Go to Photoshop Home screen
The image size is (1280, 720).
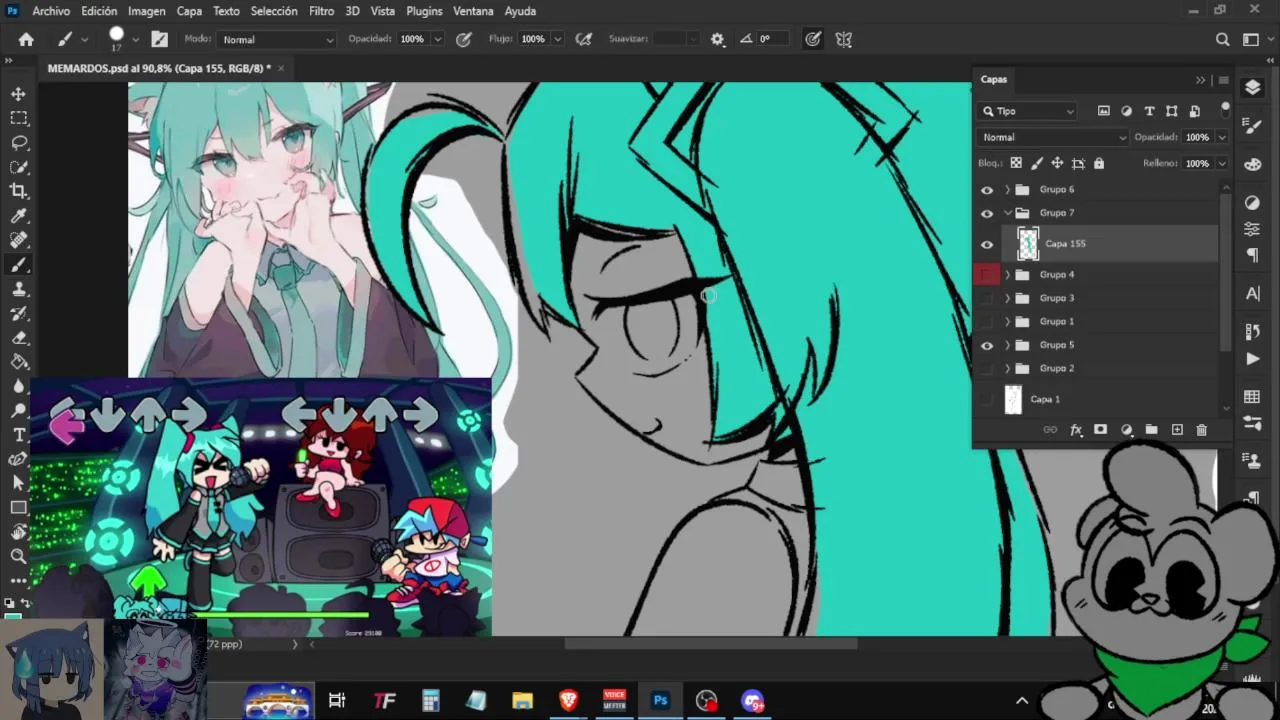(26, 39)
